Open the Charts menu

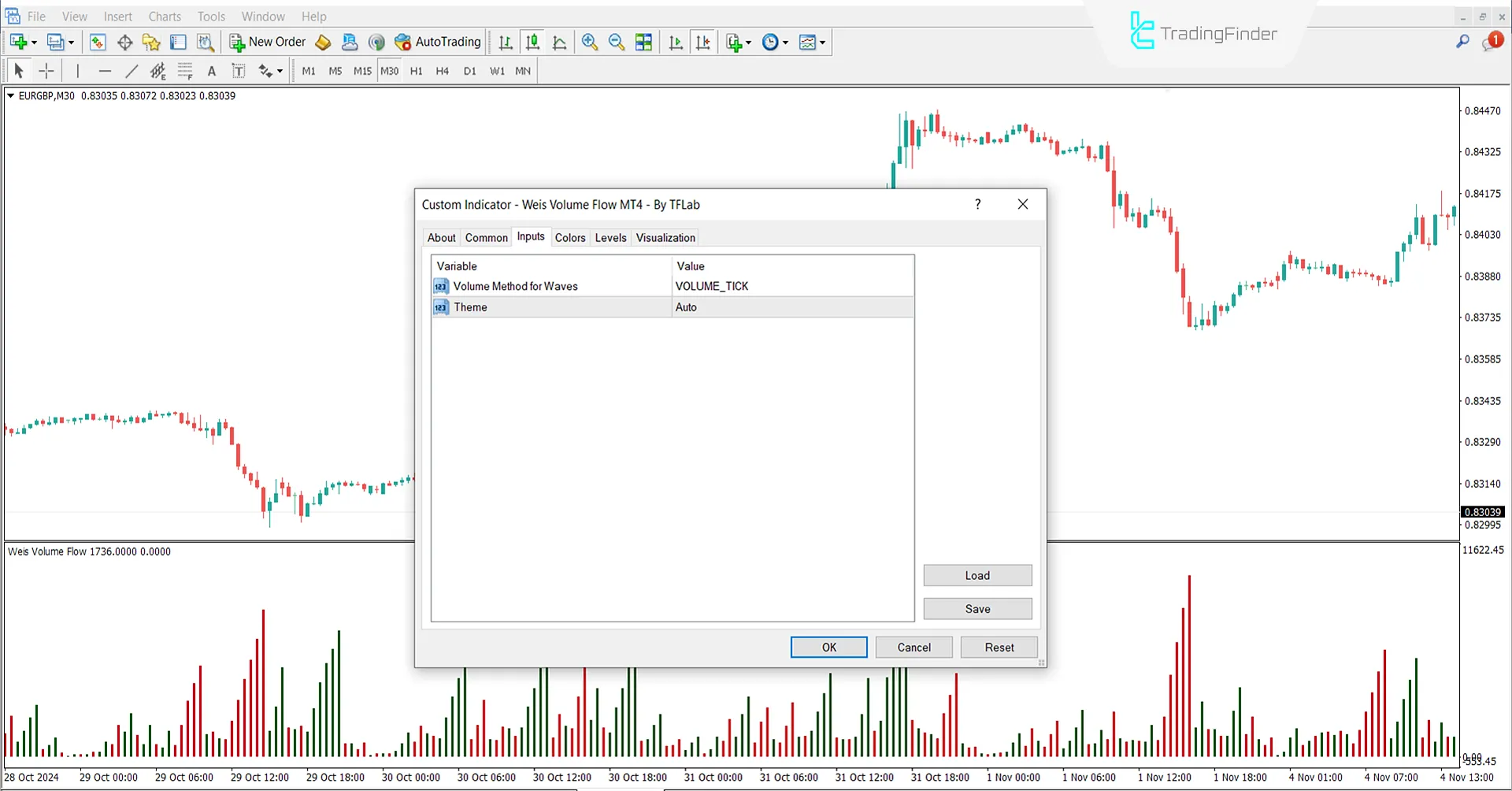[x=165, y=17]
